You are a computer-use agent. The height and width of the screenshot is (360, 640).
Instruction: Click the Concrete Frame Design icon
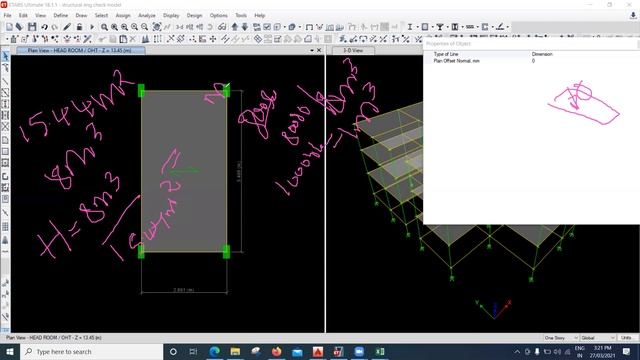(424, 27)
